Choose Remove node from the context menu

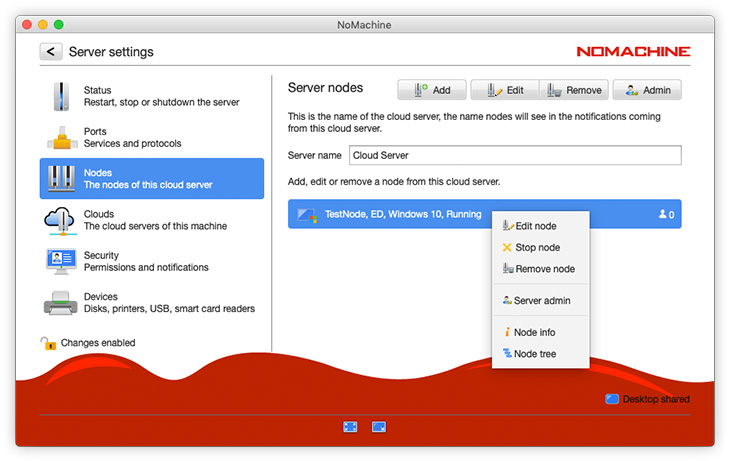pyautogui.click(x=543, y=269)
